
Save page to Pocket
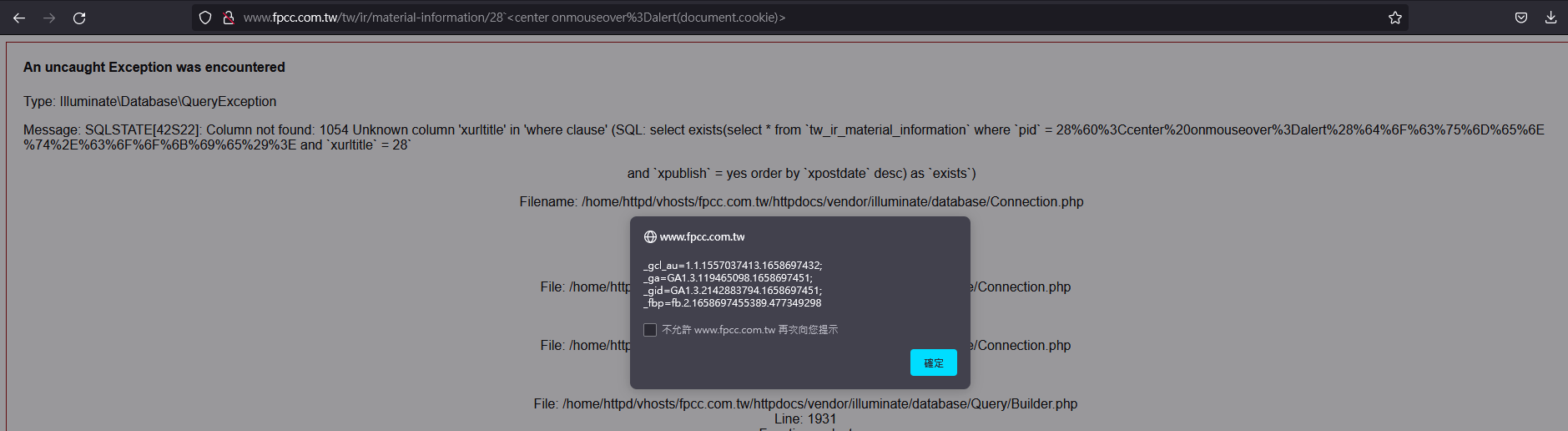[x=1521, y=18]
